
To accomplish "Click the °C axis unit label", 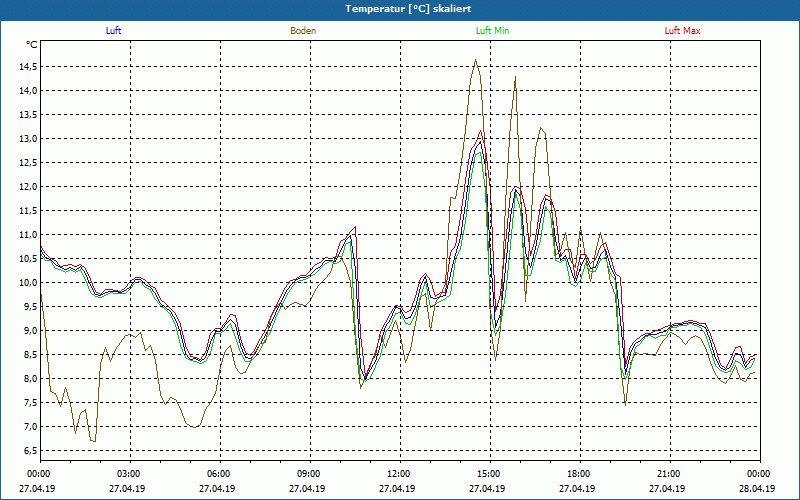I will click(32, 45).
